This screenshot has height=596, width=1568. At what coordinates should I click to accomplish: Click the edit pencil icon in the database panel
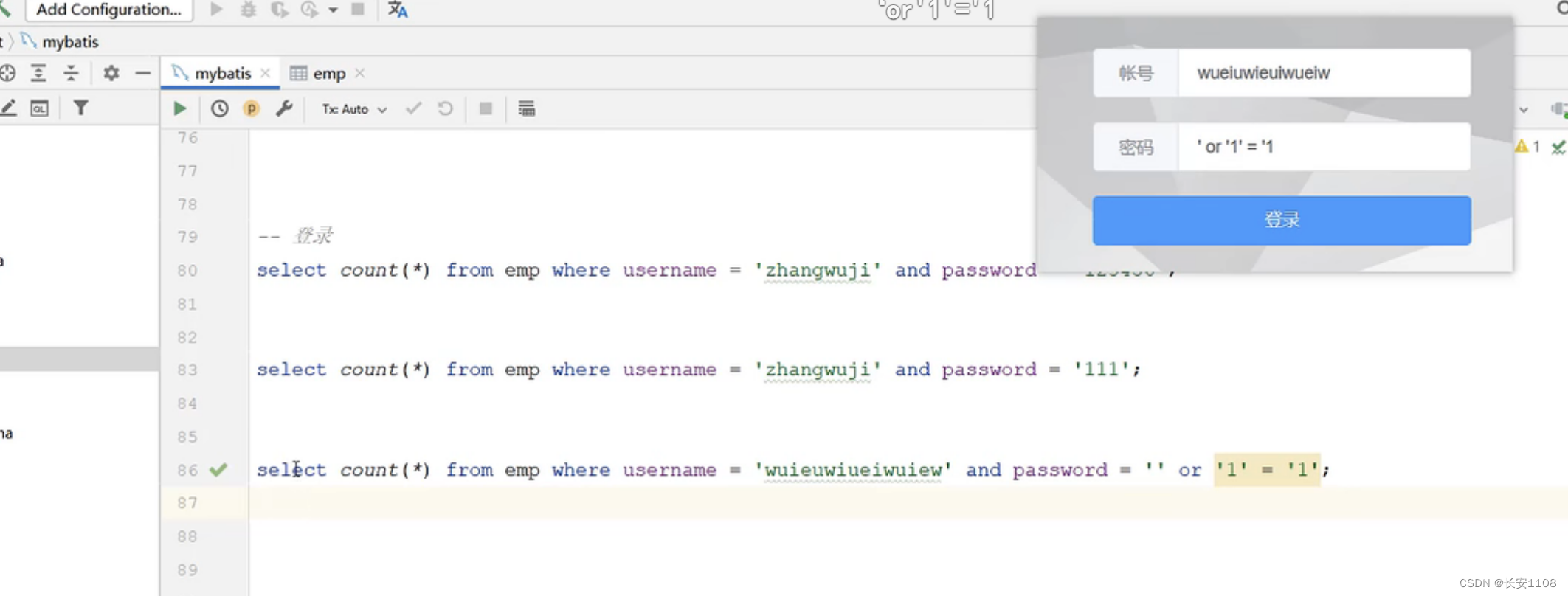click(x=8, y=108)
